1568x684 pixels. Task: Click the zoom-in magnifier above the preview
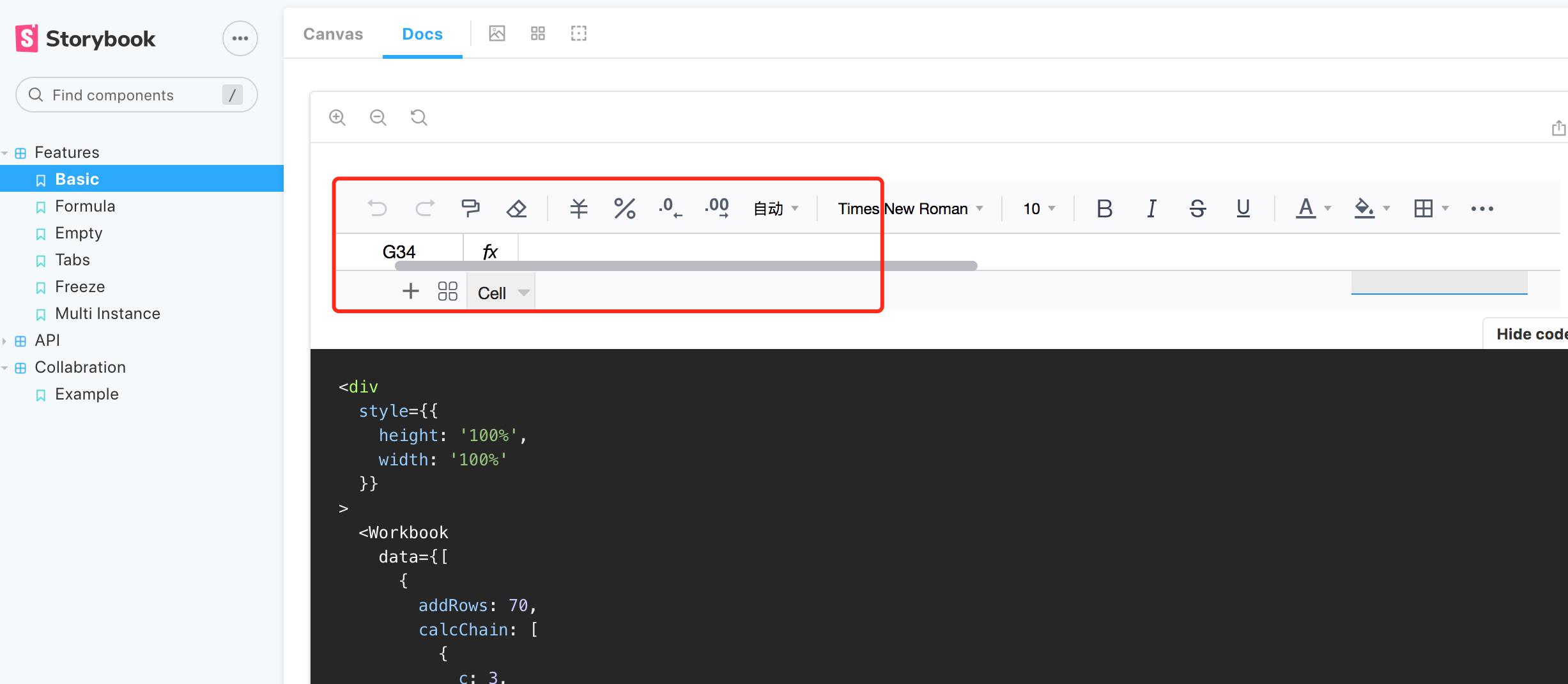[337, 117]
